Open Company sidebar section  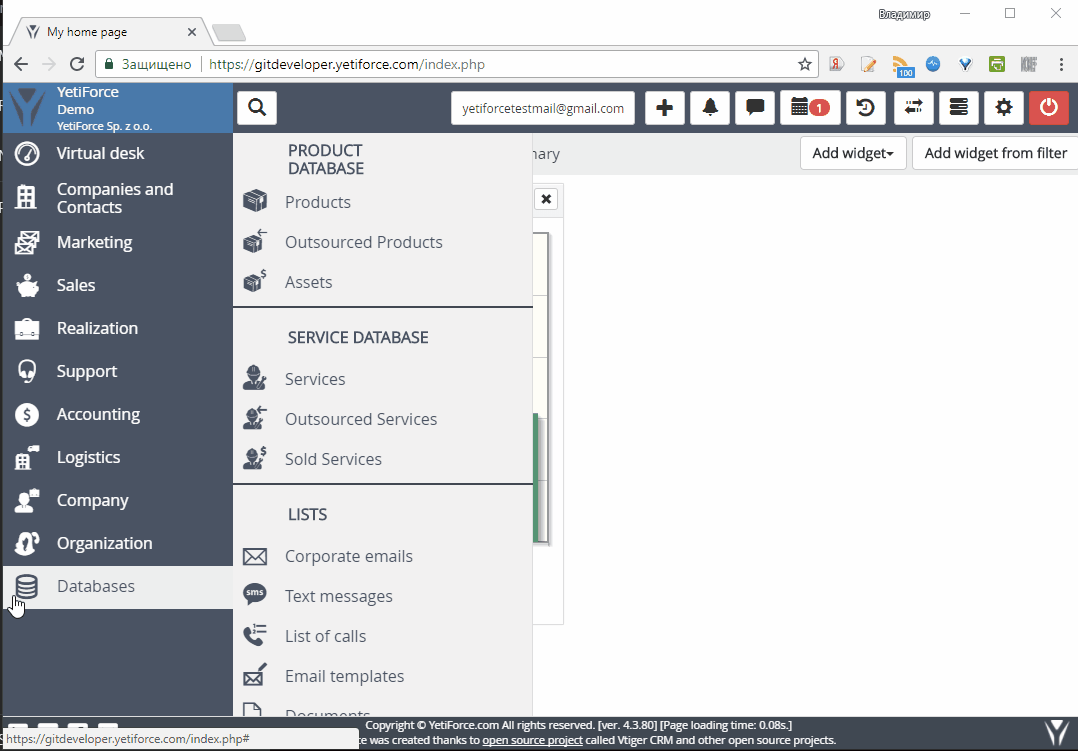click(118, 501)
